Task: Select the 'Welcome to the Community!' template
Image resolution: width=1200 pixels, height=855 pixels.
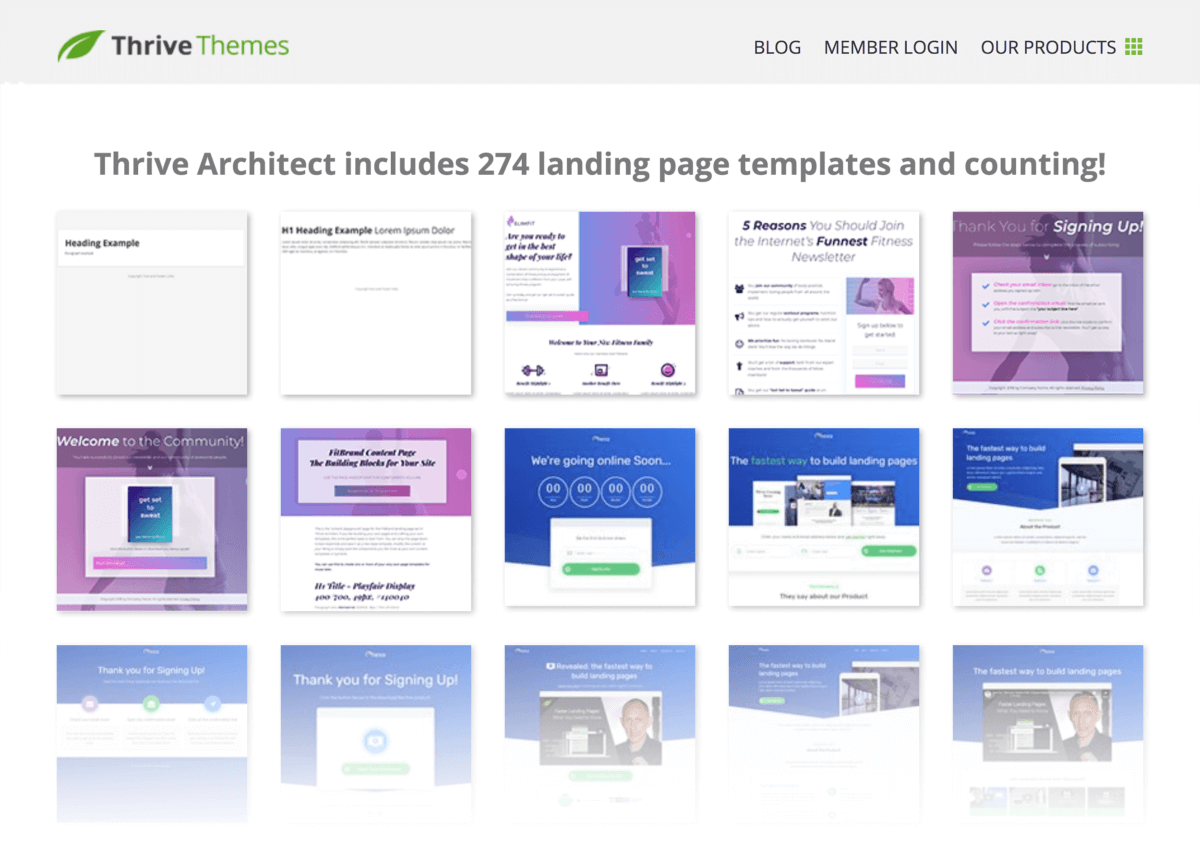Action: click(x=151, y=519)
